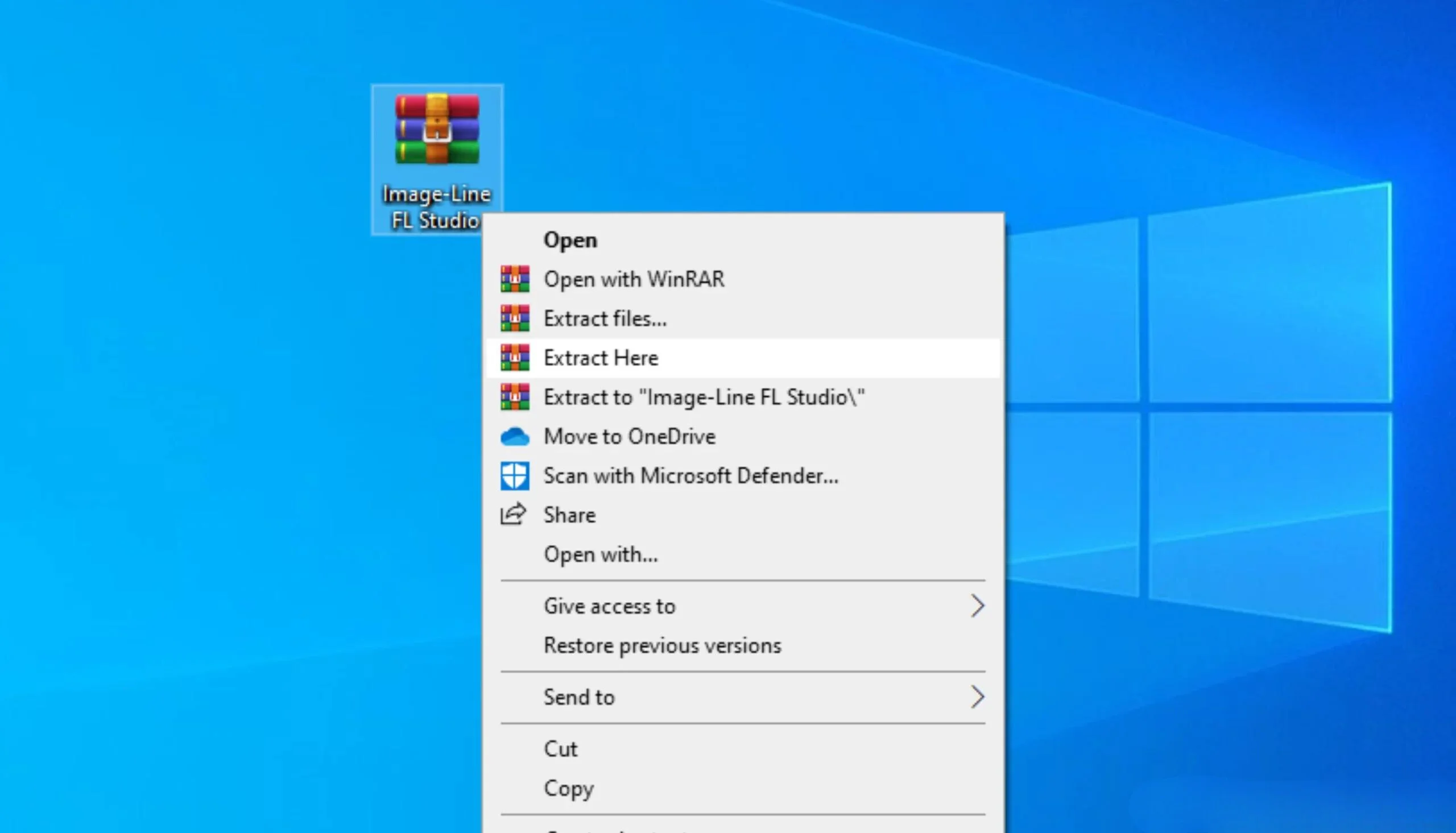Click the WinRAR icon beside Open with WinRAR
Viewport: 1456px width, 833px height.
click(x=515, y=279)
